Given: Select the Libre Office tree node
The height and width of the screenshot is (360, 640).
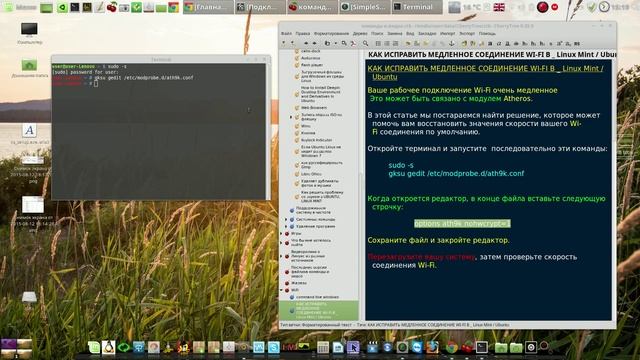Looking at the screenshot, I should (x=311, y=174).
